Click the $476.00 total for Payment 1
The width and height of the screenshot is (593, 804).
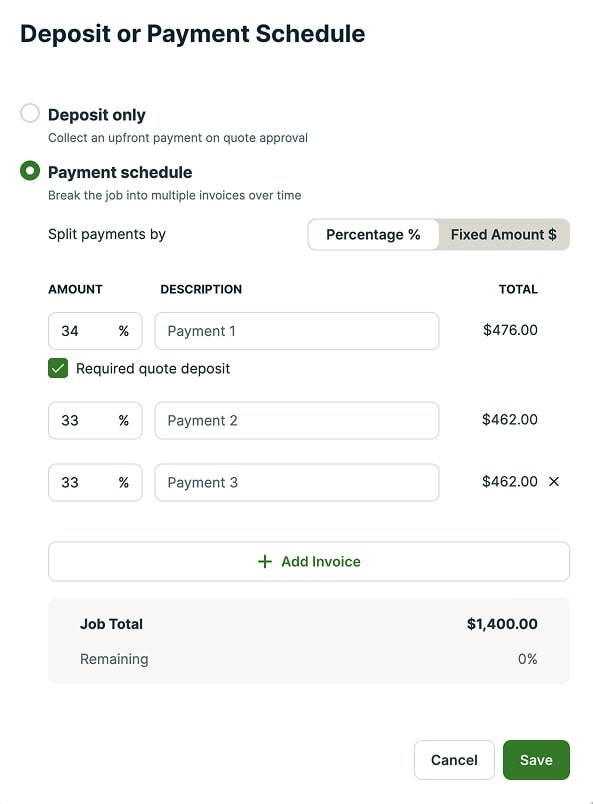coord(518,330)
